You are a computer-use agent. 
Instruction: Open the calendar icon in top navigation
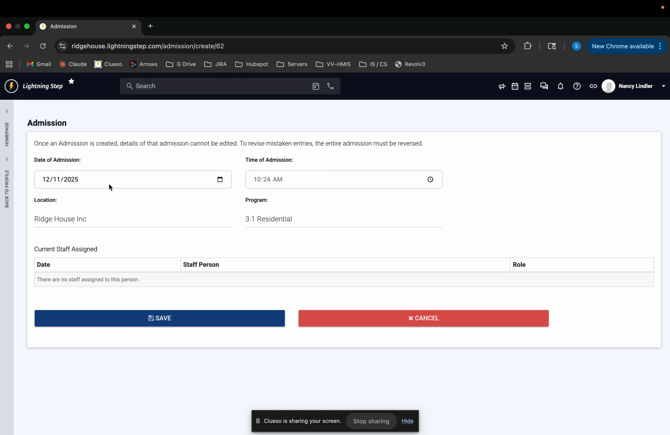click(515, 86)
